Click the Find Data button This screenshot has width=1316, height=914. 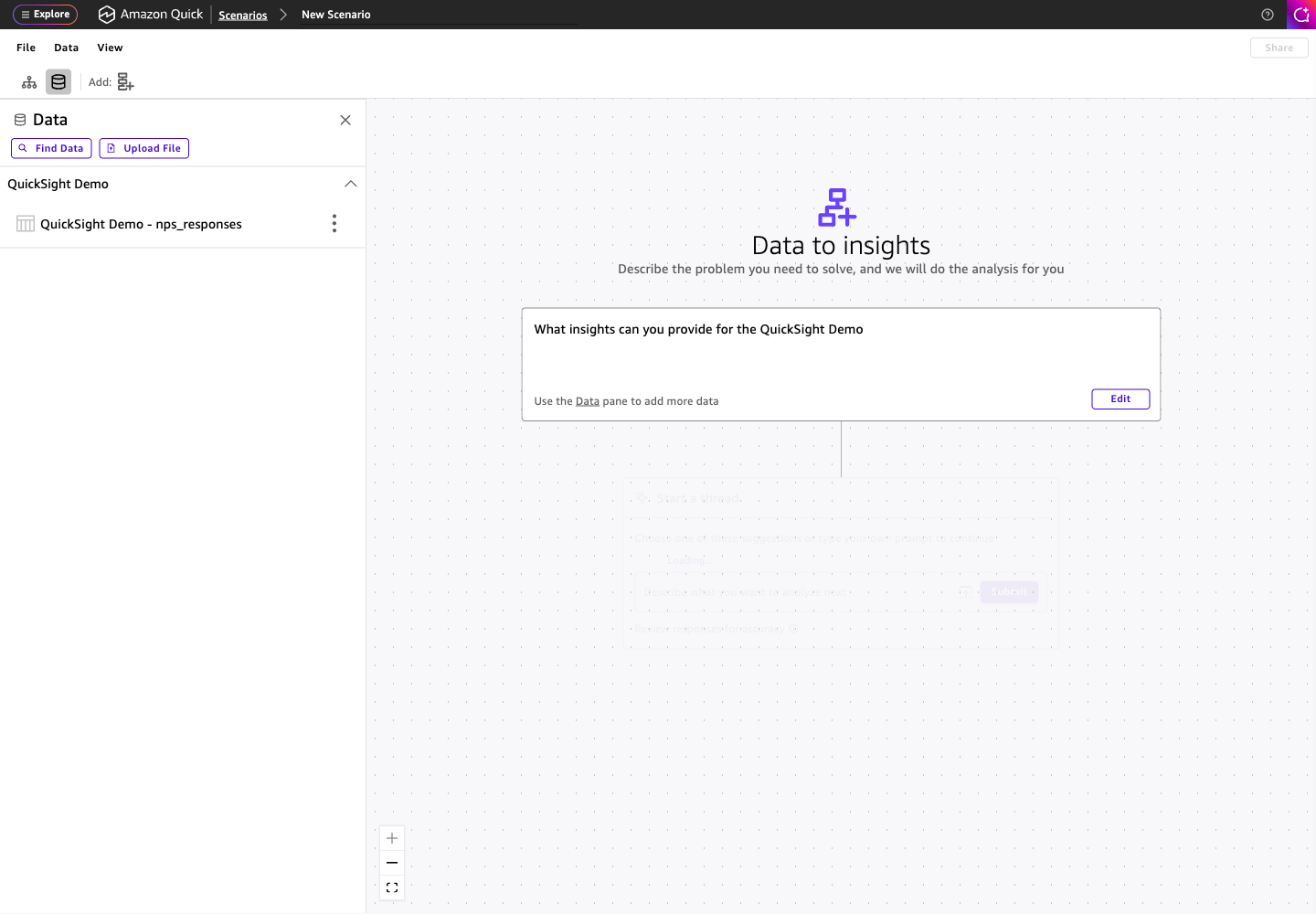point(51,148)
